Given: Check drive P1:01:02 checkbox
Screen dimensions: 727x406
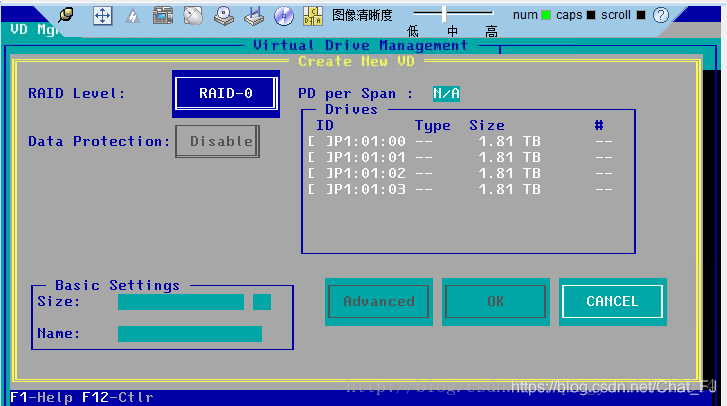Looking at the screenshot, I should click(x=320, y=173).
